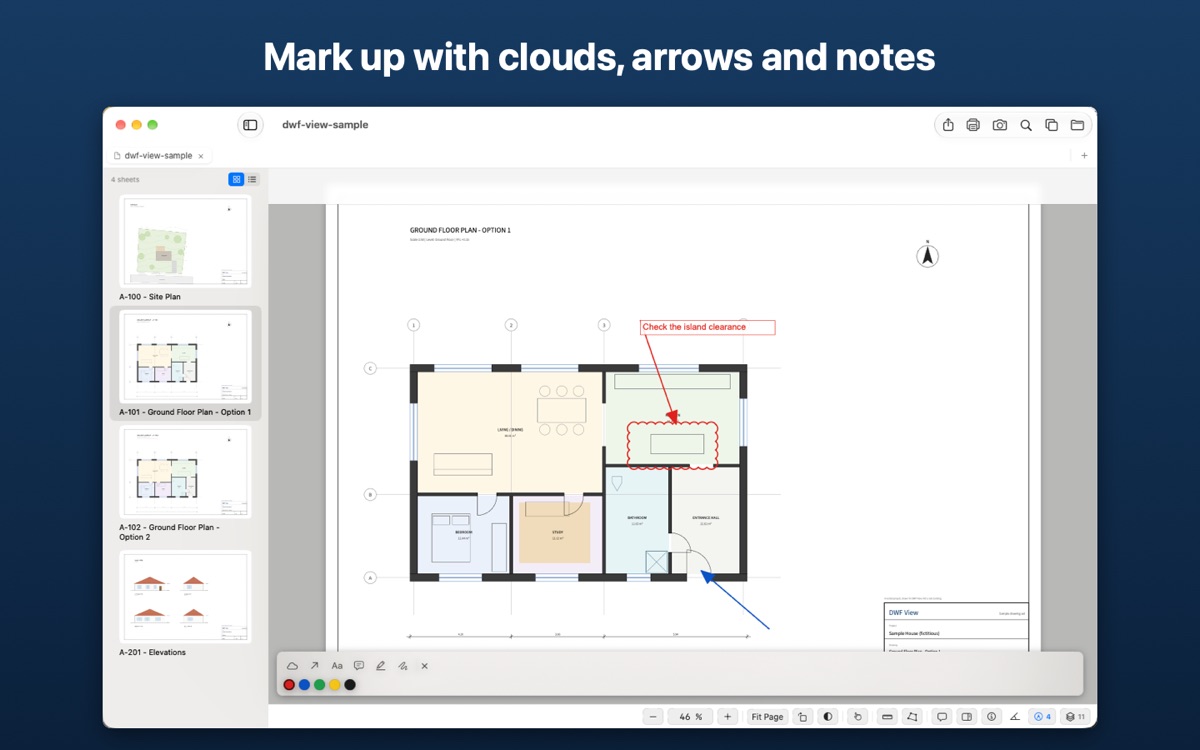
Task: Open the A-102 Ground Floor Plan thumbnail
Action: pos(185,472)
